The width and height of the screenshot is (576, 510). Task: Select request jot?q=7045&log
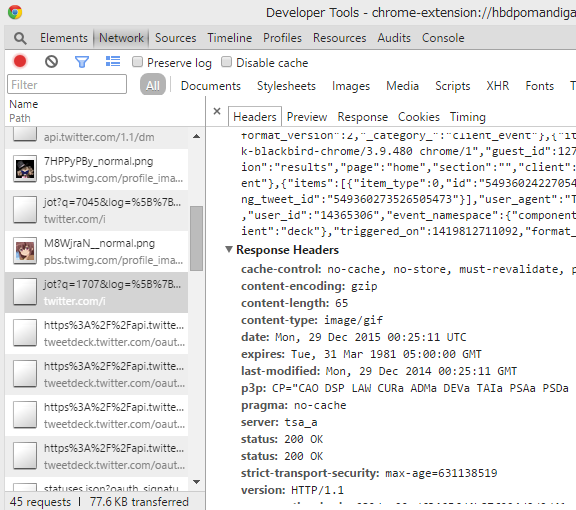pyautogui.click(x=97, y=211)
